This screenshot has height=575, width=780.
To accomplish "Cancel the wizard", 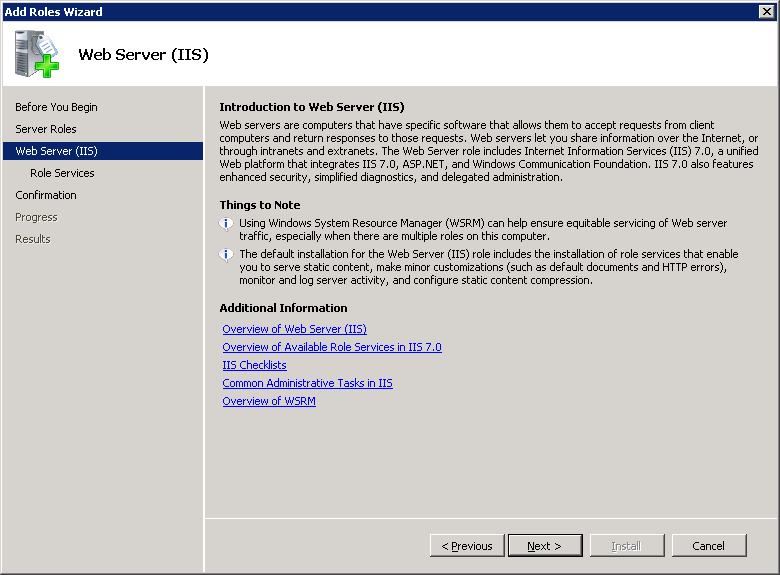I will click(x=708, y=546).
